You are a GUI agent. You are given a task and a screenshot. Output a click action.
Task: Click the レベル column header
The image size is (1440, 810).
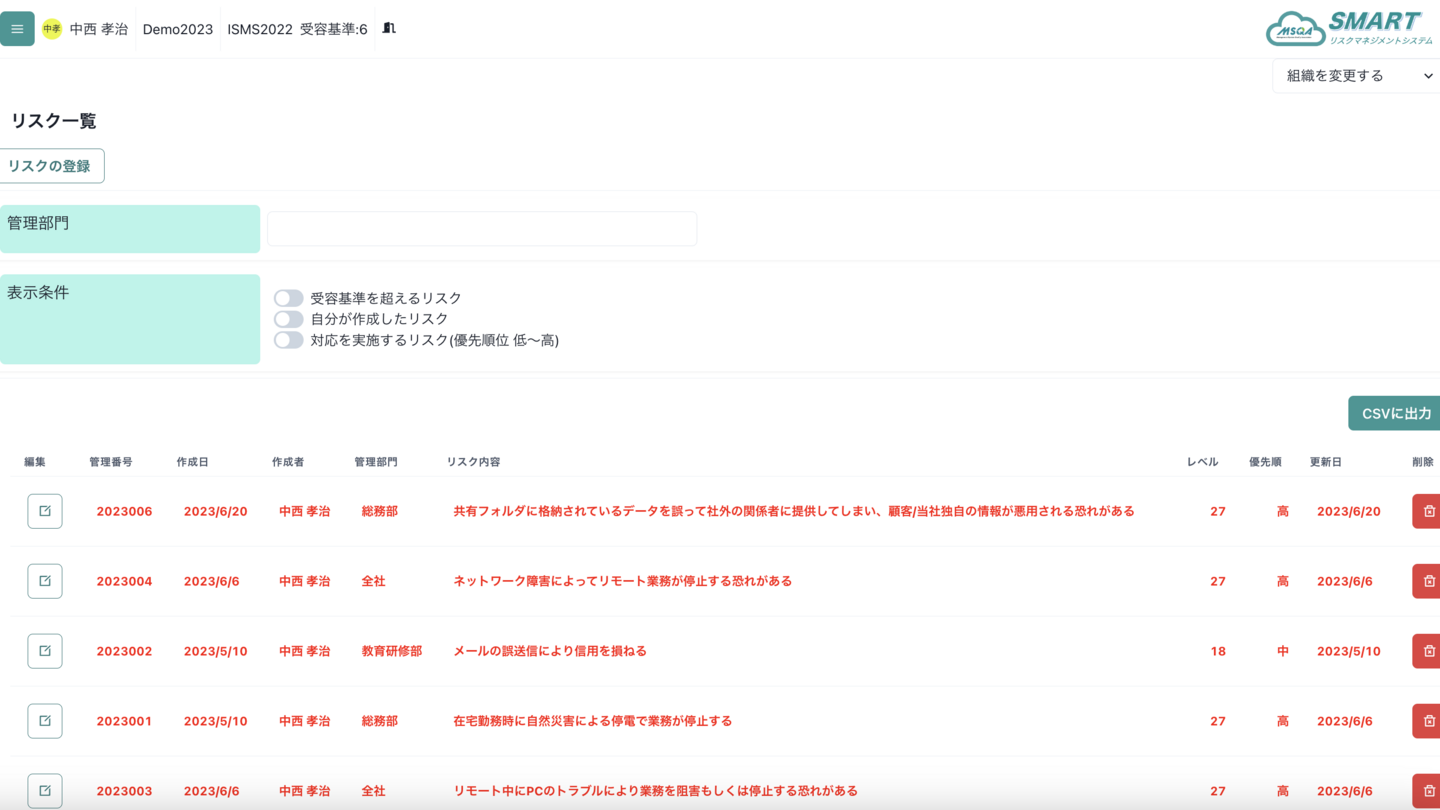(1202, 462)
